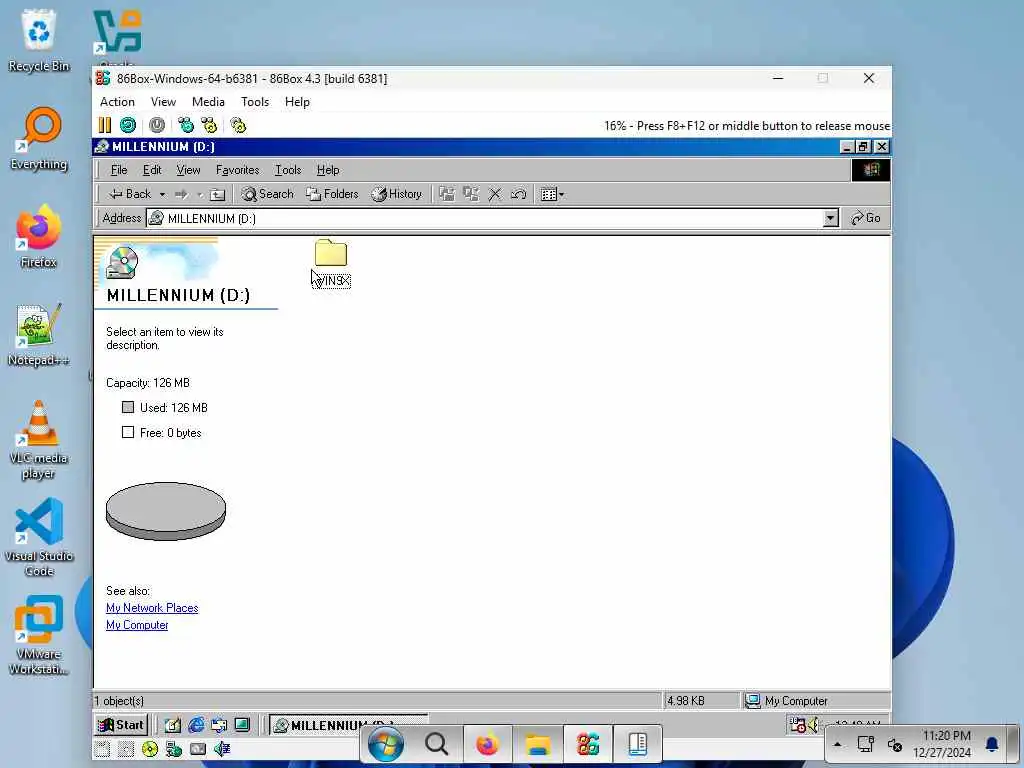Open the Back button history dropdown arrow
This screenshot has height=768, width=1024.
pos(162,195)
